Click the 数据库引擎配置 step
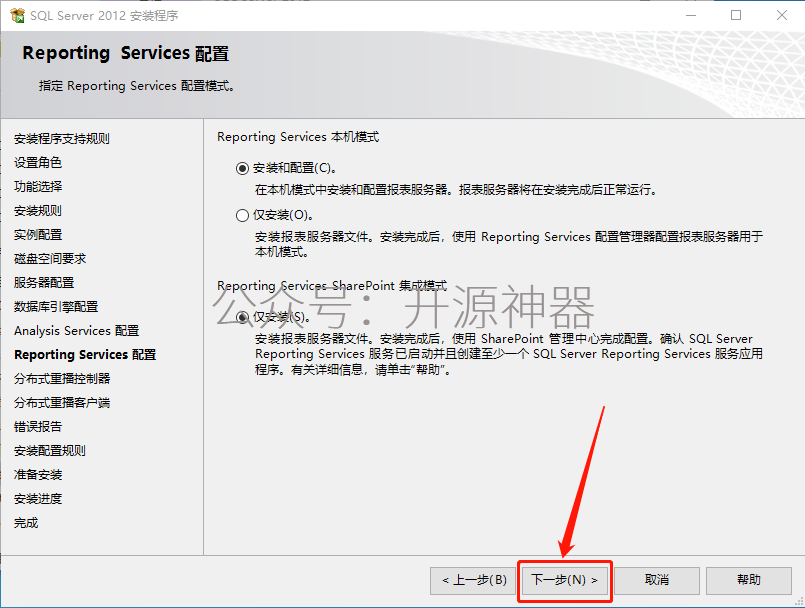805x608 pixels. 56,307
